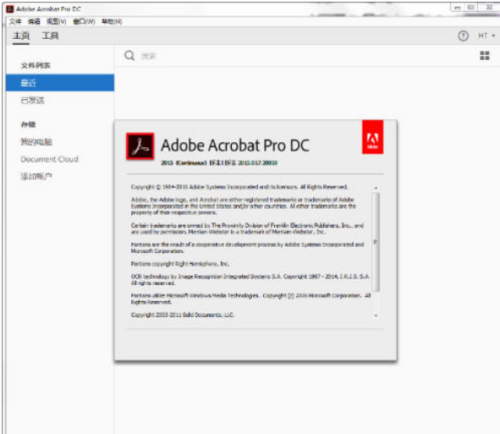Screen dimensions: 500x434
Task: Click the Adobe Acrobat Pro DC heading
Action: tap(235, 146)
